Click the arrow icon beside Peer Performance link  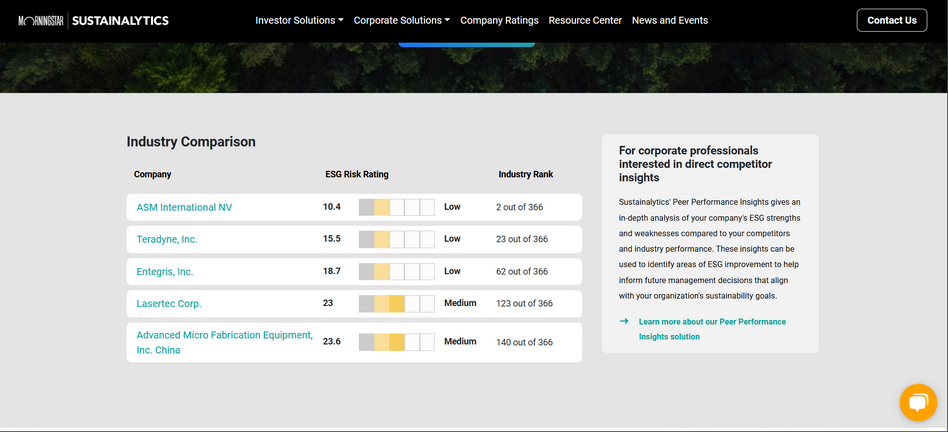pos(624,321)
